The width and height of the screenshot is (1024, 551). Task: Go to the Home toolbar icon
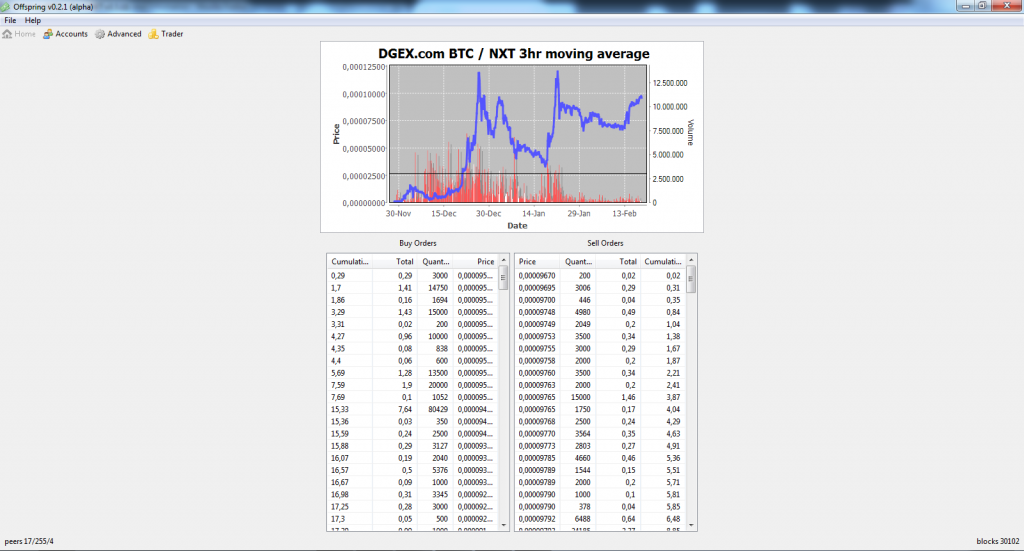8,34
